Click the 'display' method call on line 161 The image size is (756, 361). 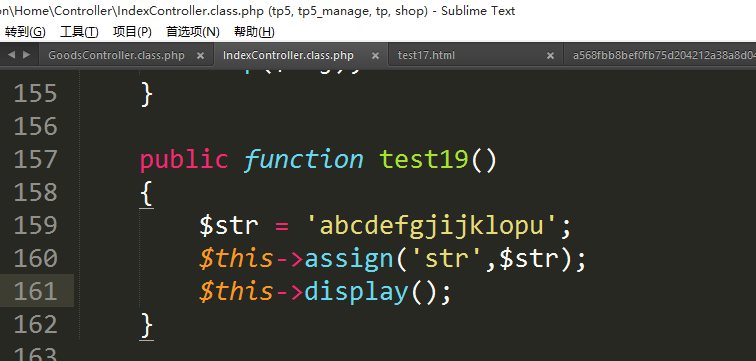click(x=356, y=292)
